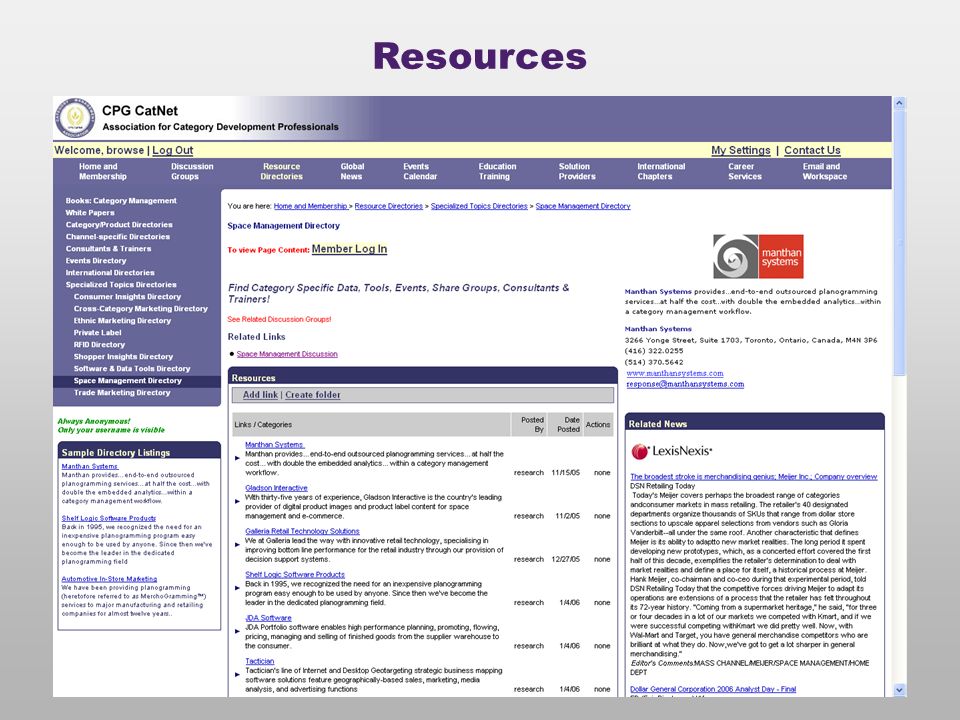Open Career Services menu
Viewport: 960px width, 720px height.
744,171
